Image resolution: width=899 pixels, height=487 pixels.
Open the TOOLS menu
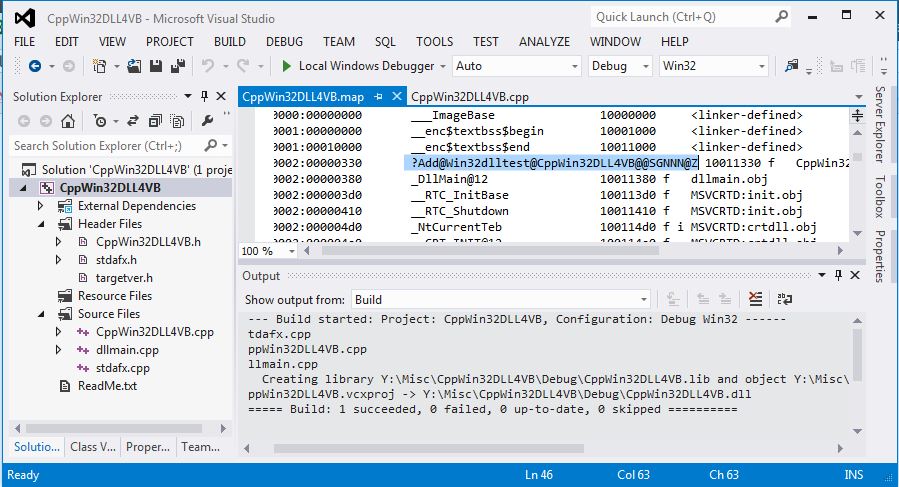tap(435, 42)
